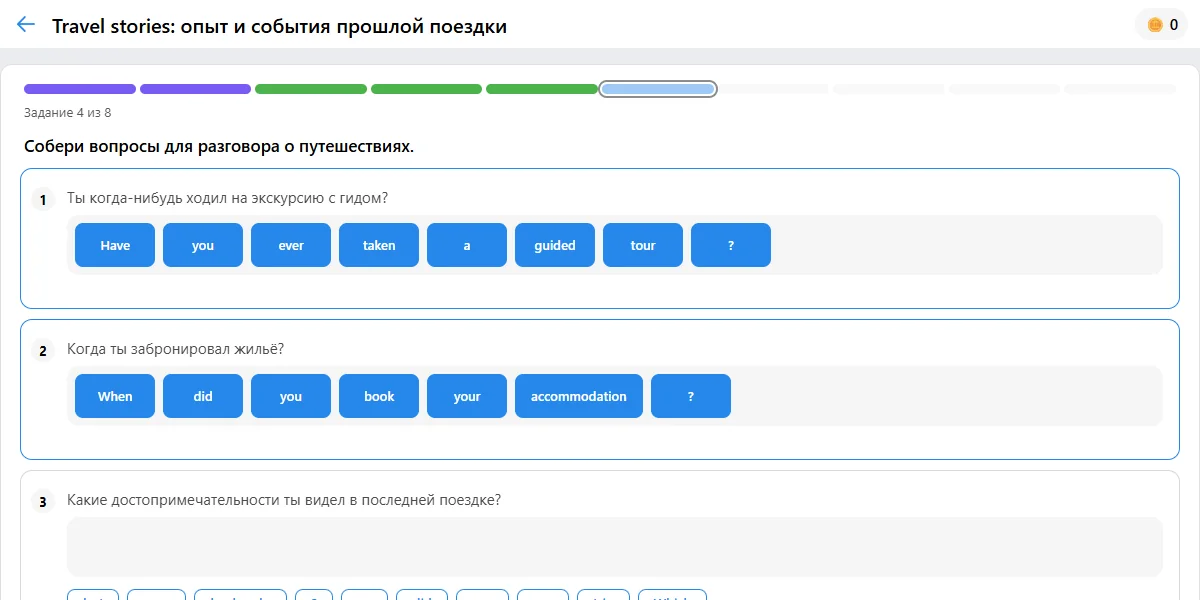Image resolution: width=1200 pixels, height=600 pixels.
Task: Click the question mark chip after "accommodation"
Action: 691,396
